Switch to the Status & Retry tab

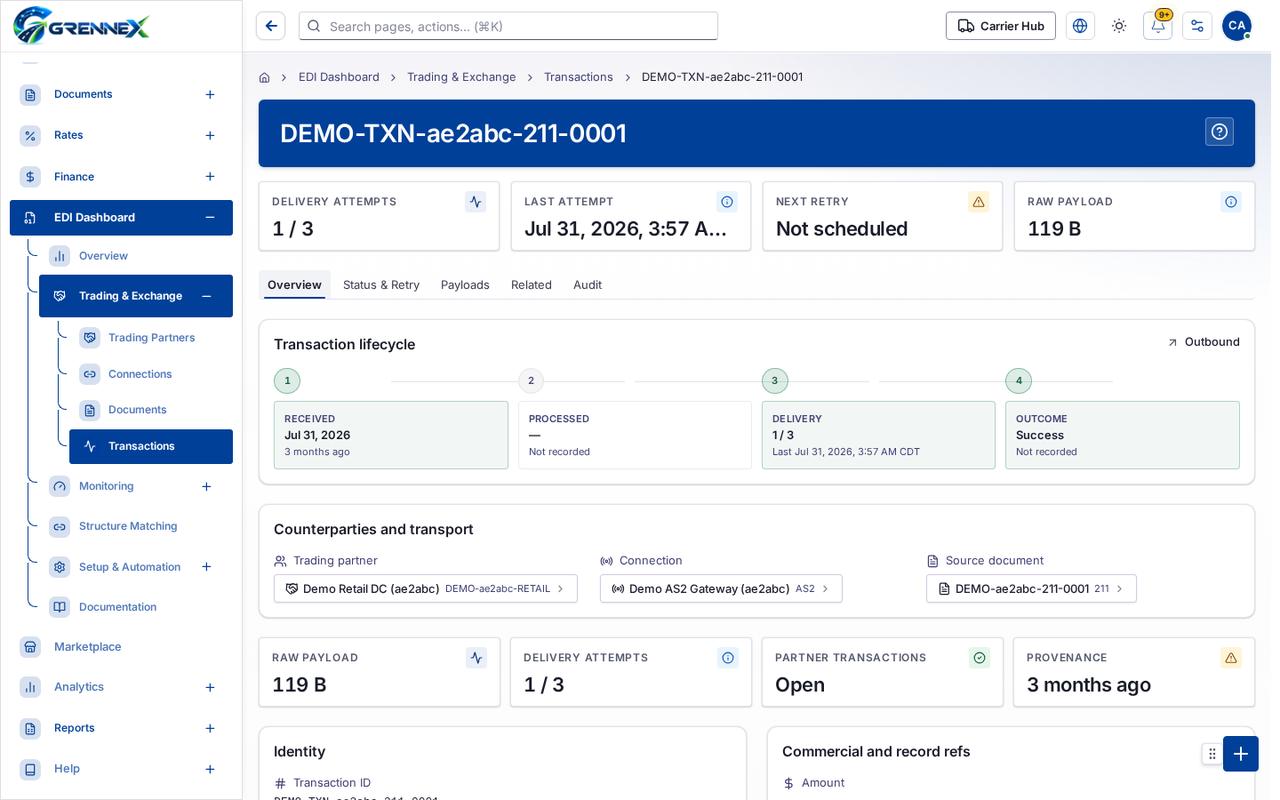coord(381,285)
